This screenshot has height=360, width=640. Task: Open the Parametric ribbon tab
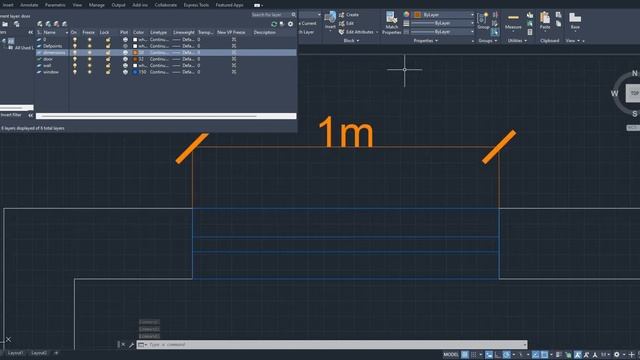(55, 5)
